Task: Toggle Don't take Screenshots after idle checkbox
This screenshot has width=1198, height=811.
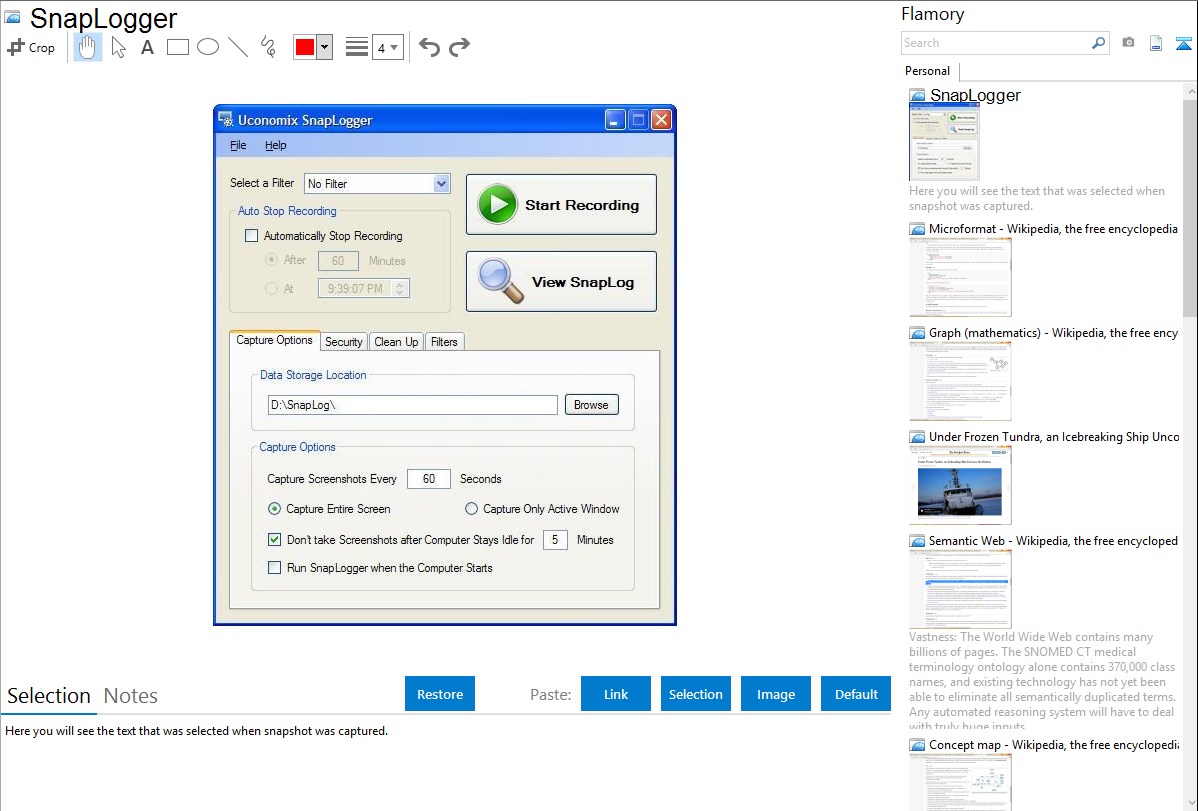Action: (x=274, y=539)
